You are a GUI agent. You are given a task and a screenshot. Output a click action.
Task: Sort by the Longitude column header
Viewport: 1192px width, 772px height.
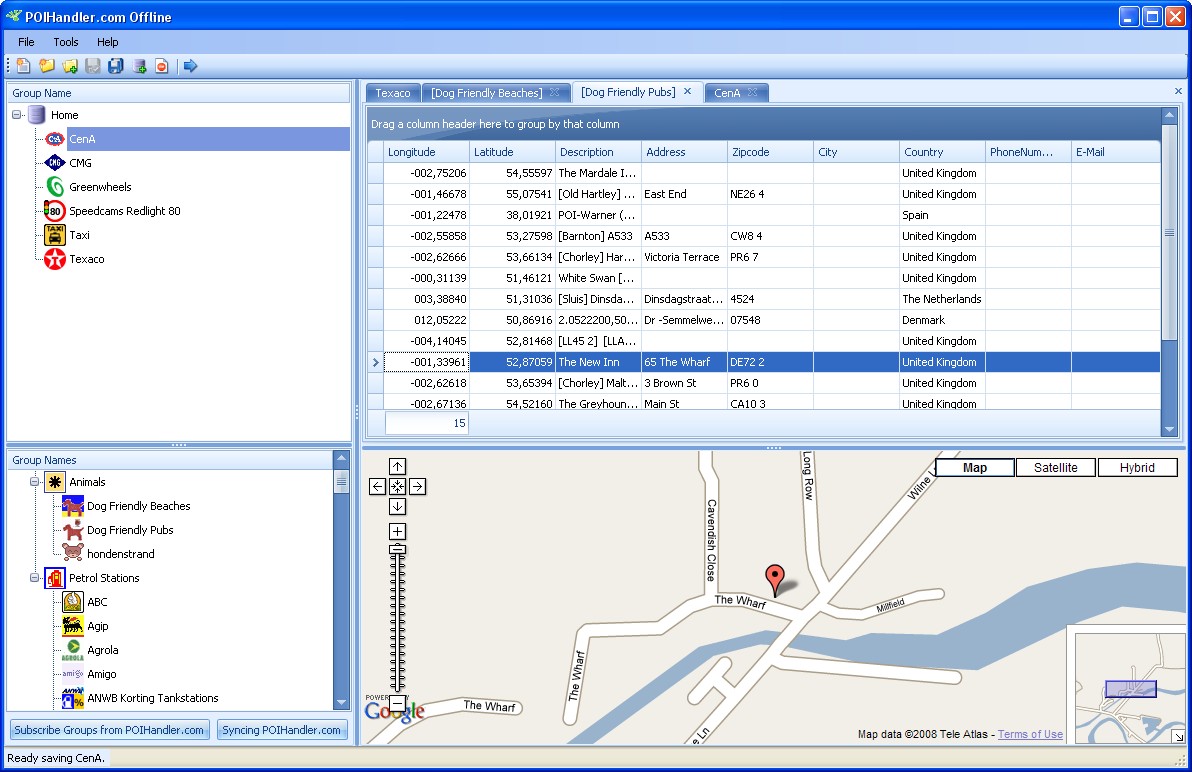426,152
